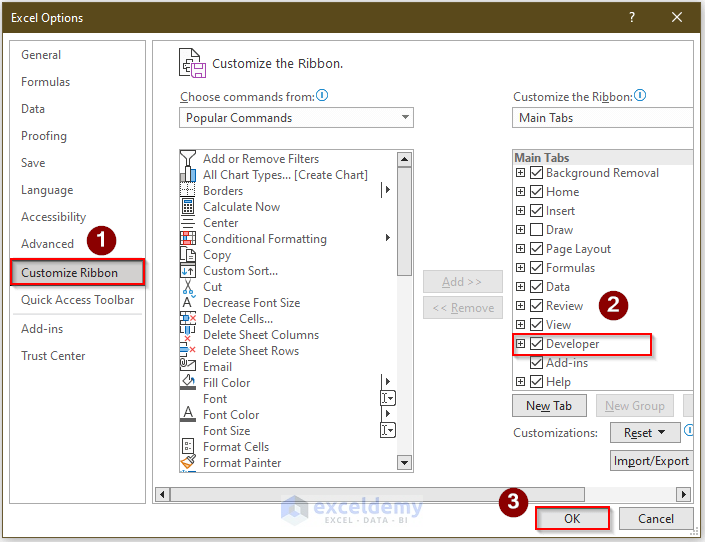Click OK to confirm options

(572, 519)
